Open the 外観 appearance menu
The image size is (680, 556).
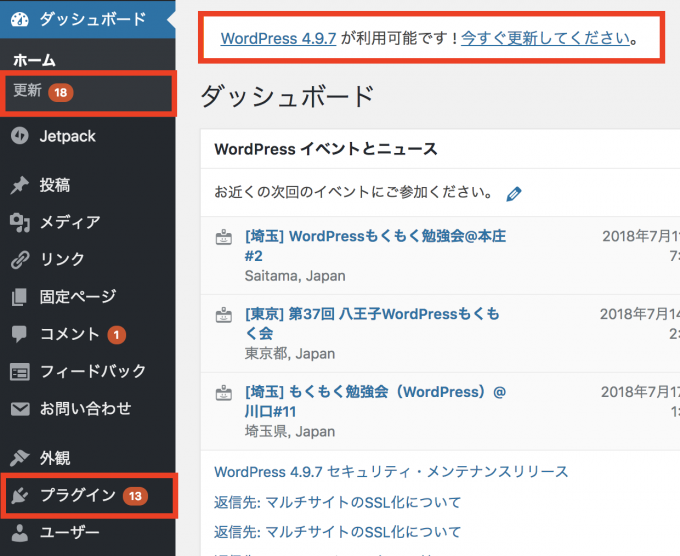[88, 458]
